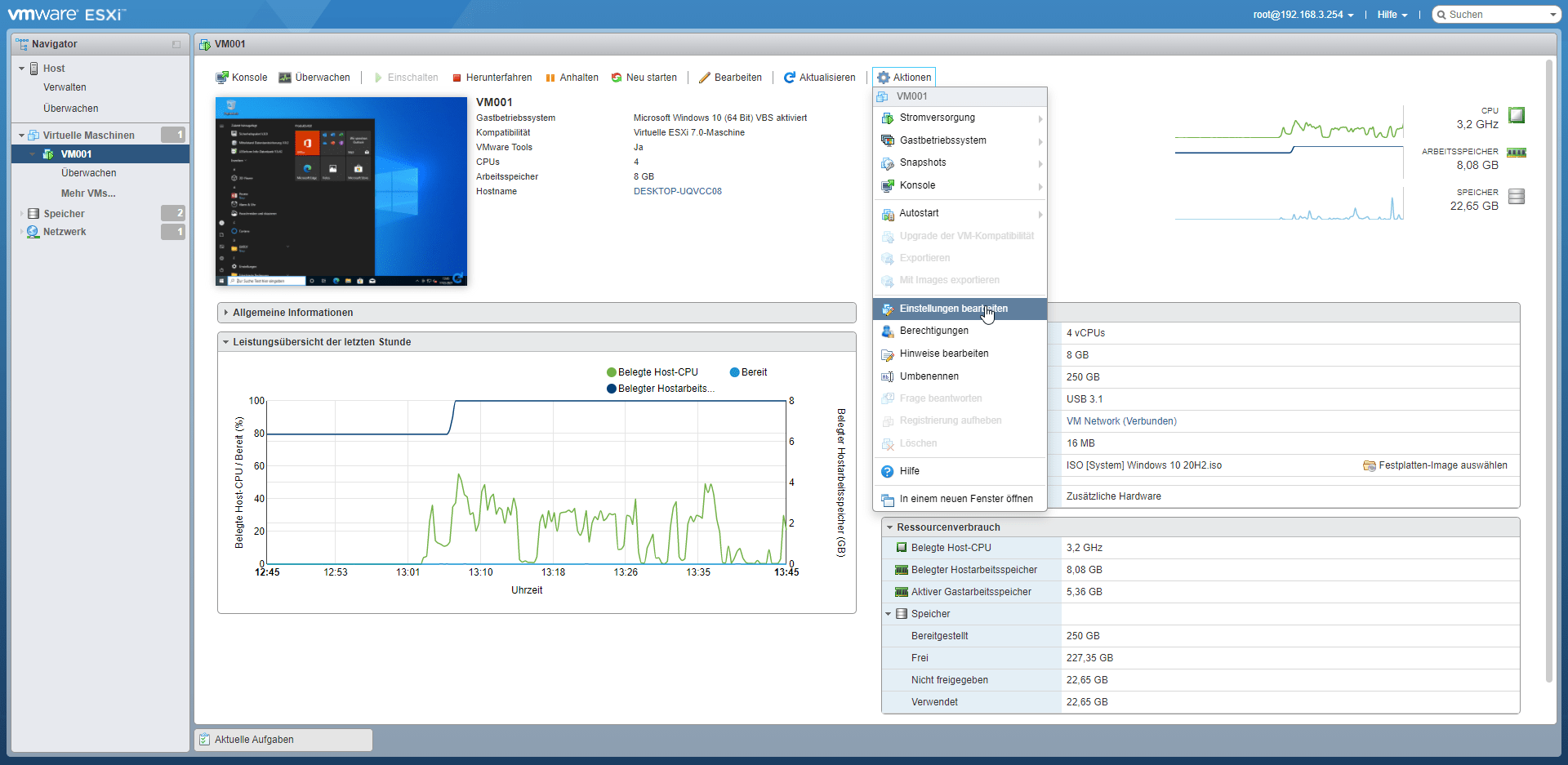Click Festplatten-Image auswählen
This screenshot has width=1568, height=765.
coord(1442,465)
